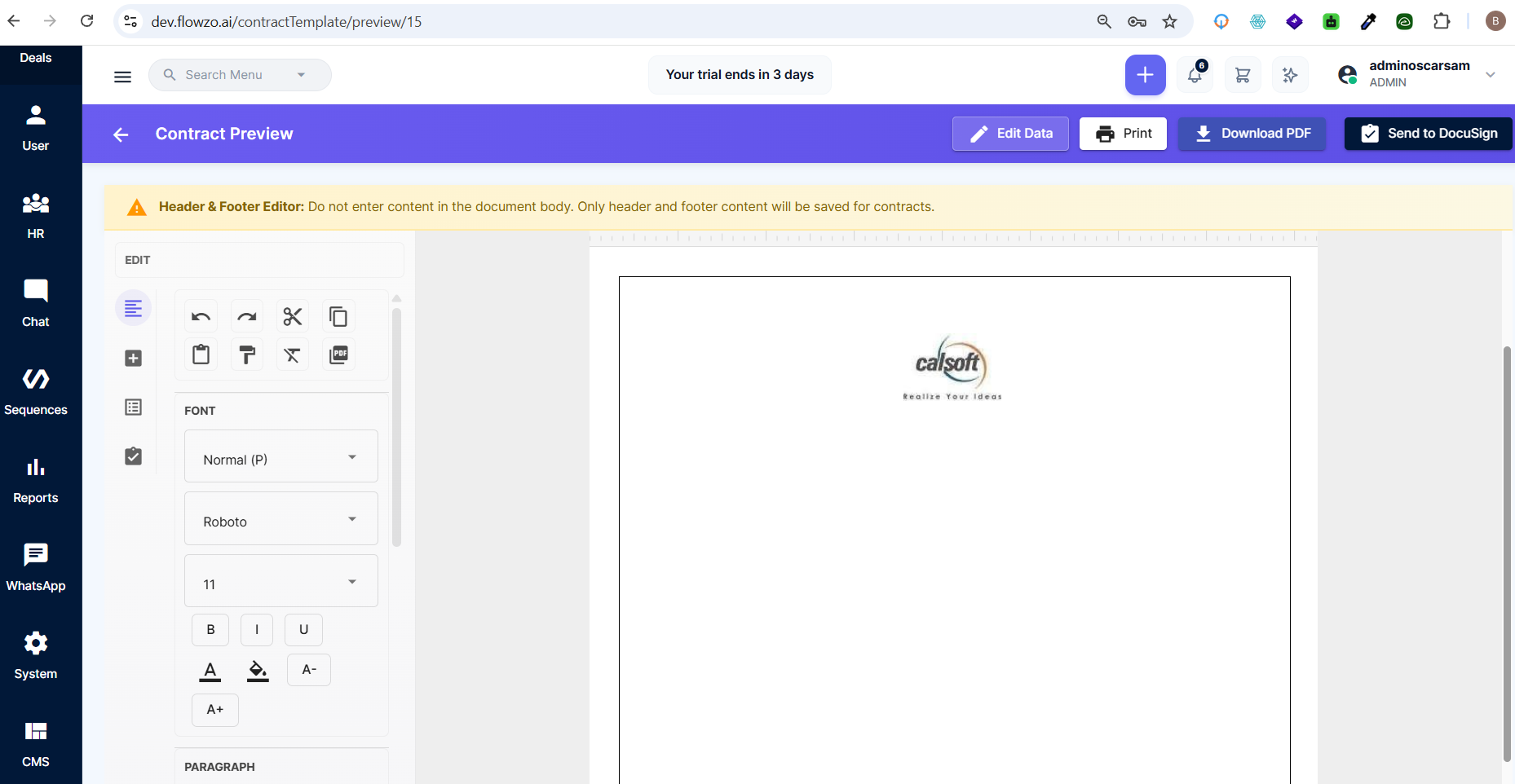Click the document ruler above the page
This screenshot has height=784, width=1515.
[953, 238]
